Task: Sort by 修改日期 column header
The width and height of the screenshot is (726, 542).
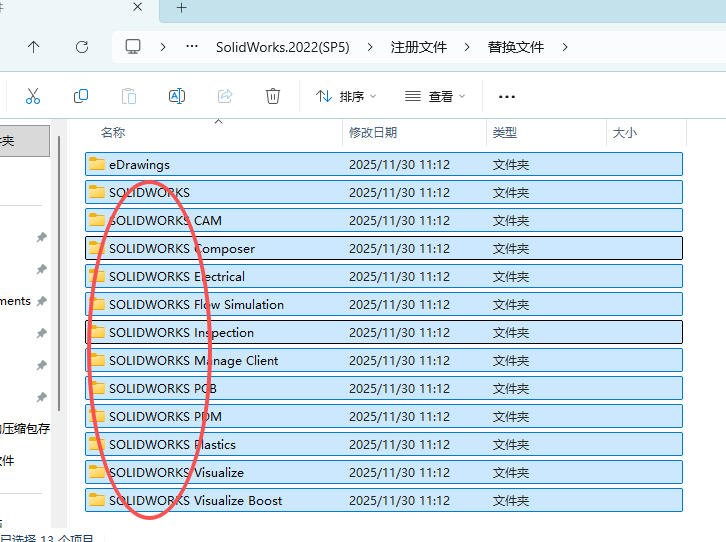Action: [x=373, y=133]
